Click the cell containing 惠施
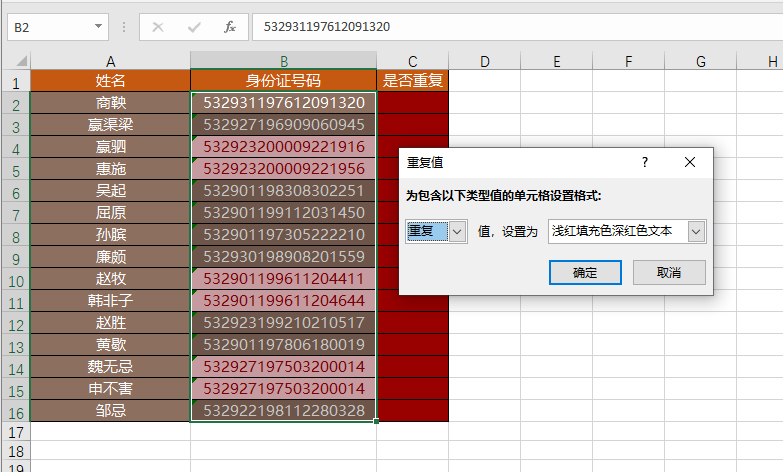The width and height of the screenshot is (783, 472). [110, 168]
